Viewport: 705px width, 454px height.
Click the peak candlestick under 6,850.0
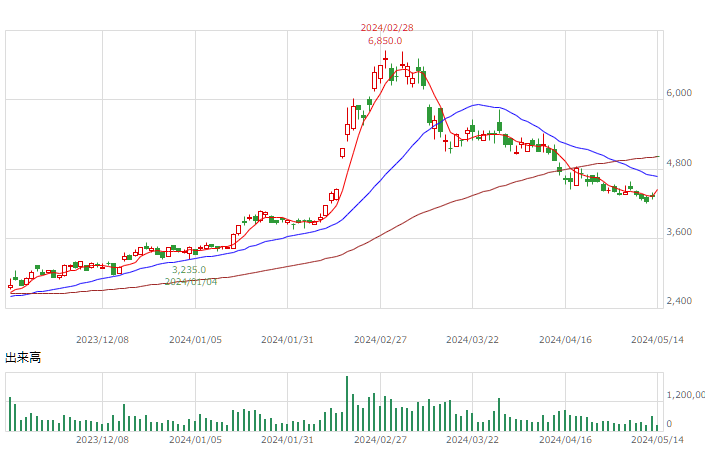(x=386, y=60)
